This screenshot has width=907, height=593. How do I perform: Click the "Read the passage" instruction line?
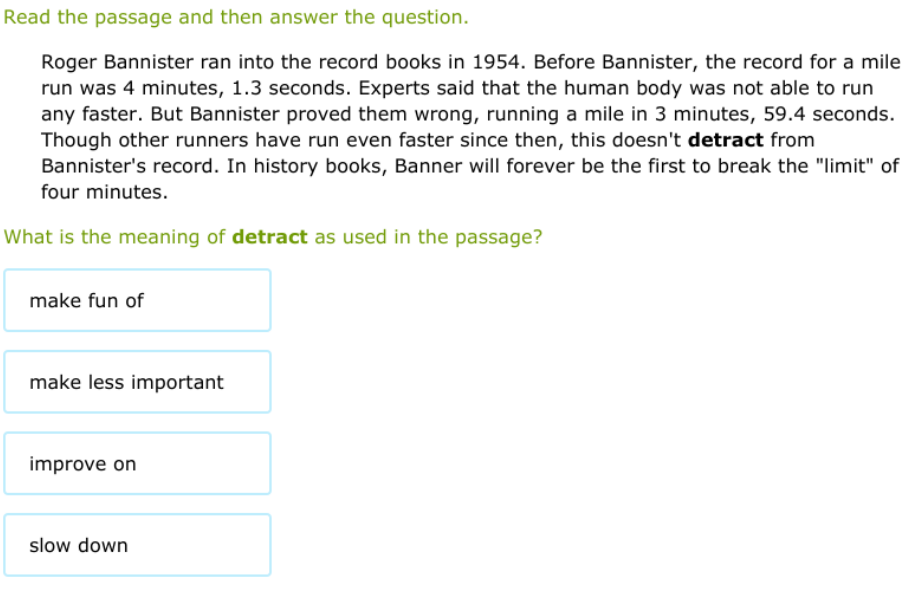[236, 17]
